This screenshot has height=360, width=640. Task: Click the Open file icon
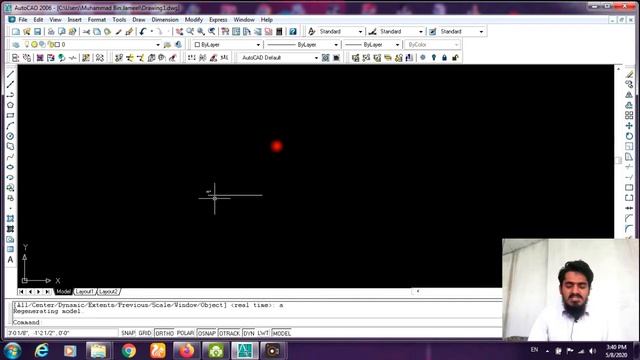tap(27, 31)
